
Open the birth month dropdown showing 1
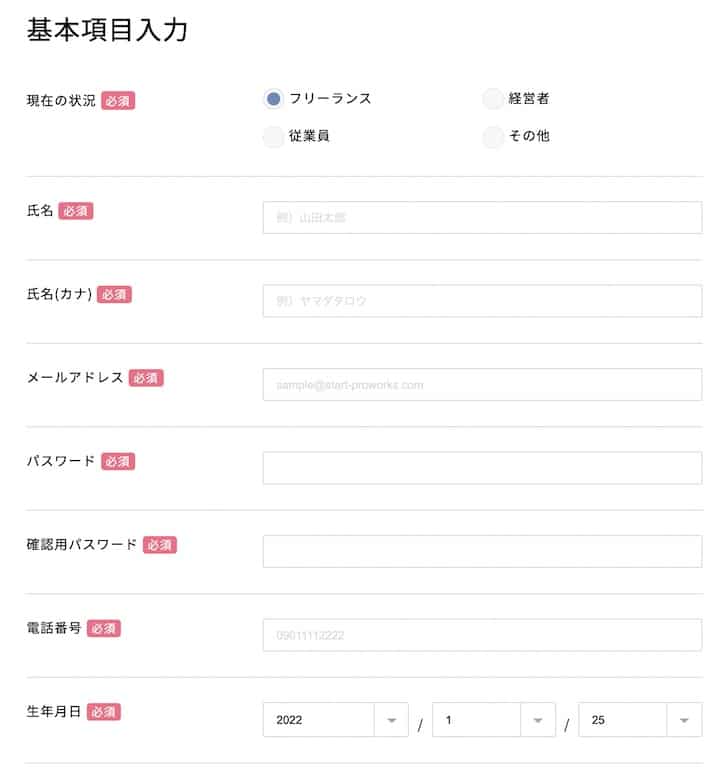click(x=494, y=720)
